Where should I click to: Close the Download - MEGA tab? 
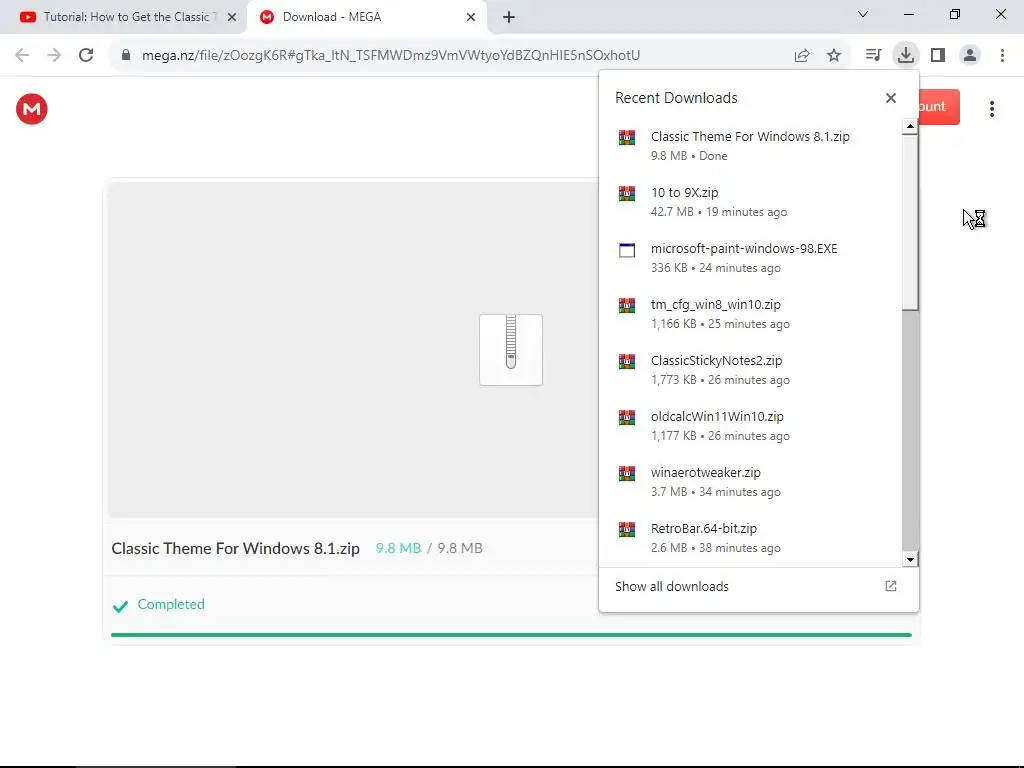point(471,17)
